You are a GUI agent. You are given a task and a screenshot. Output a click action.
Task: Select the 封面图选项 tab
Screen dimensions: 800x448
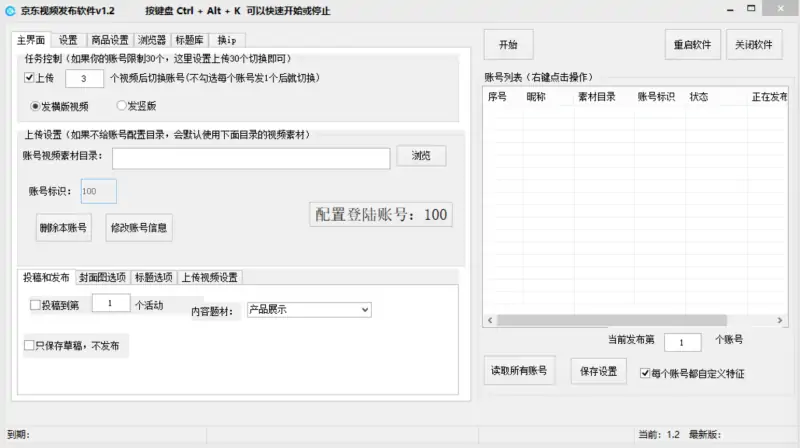102,277
